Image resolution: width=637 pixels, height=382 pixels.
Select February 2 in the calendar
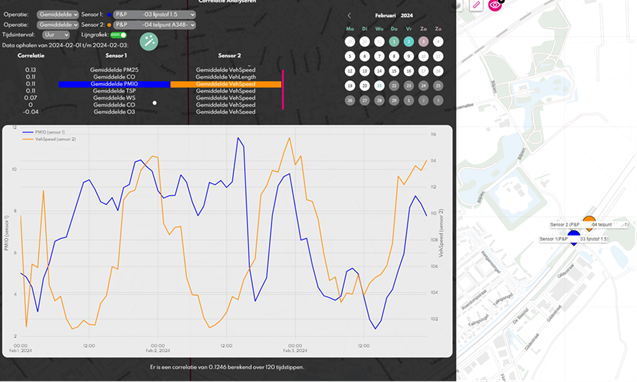pyautogui.click(x=409, y=41)
